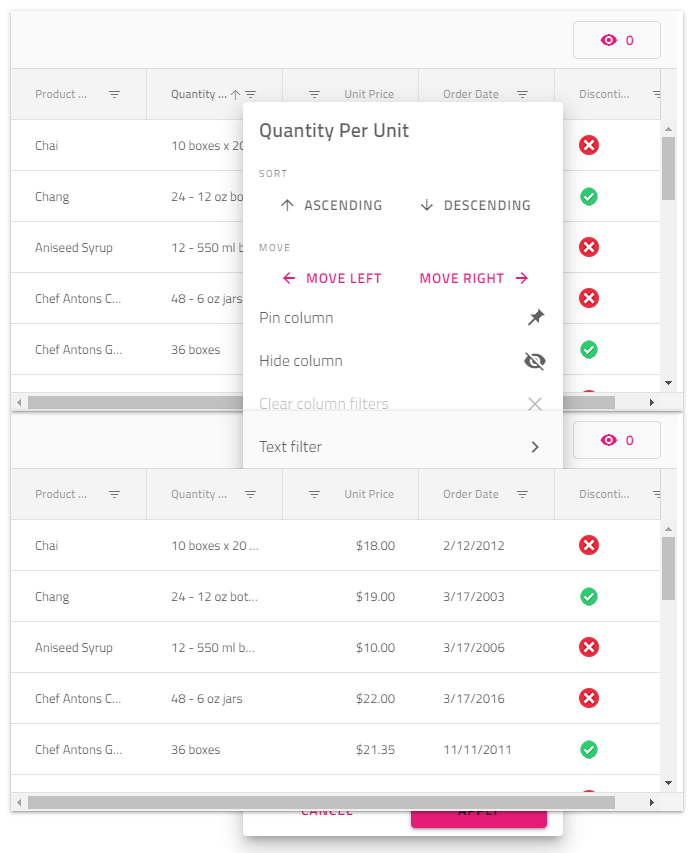Screen dimensions: 699x853
Task: Choose Move Left in the column menu
Action: [x=333, y=278]
